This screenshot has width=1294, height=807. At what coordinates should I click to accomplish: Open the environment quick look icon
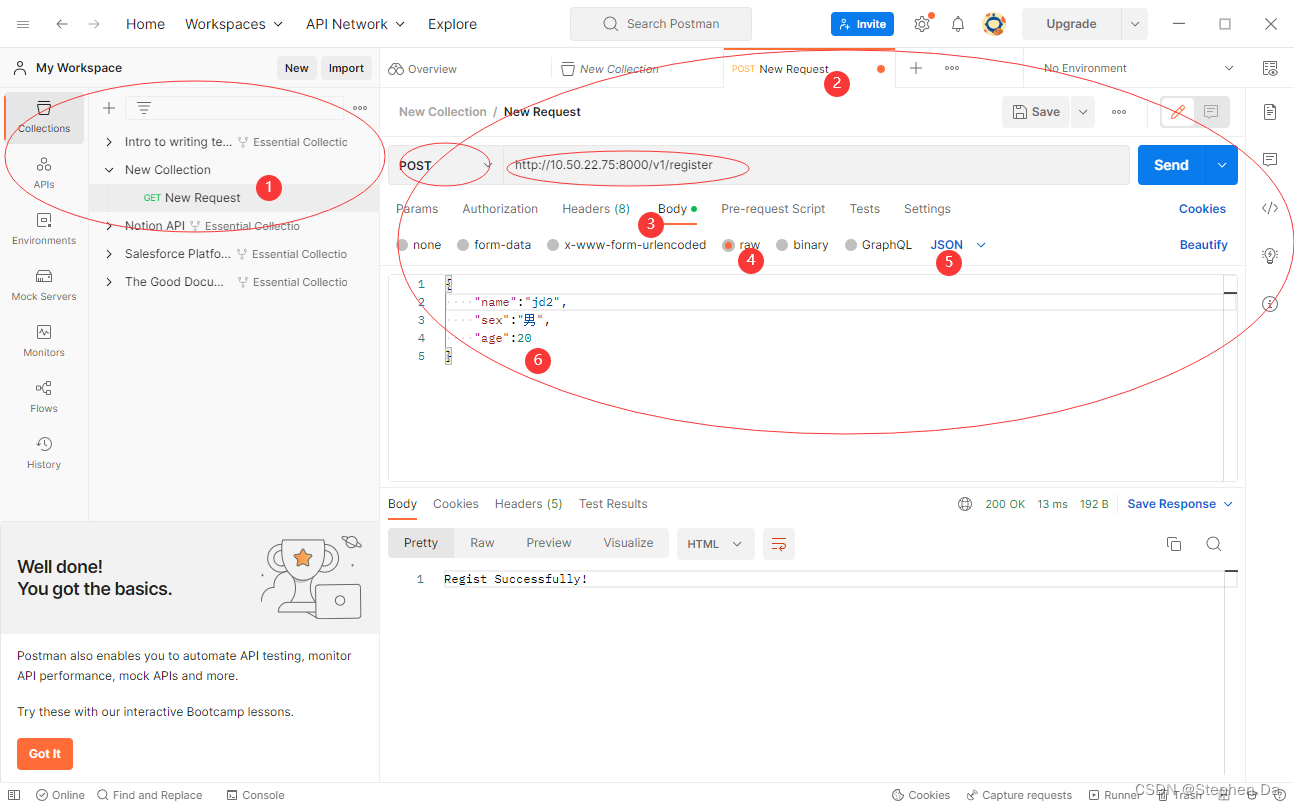pyautogui.click(x=1270, y=68)
